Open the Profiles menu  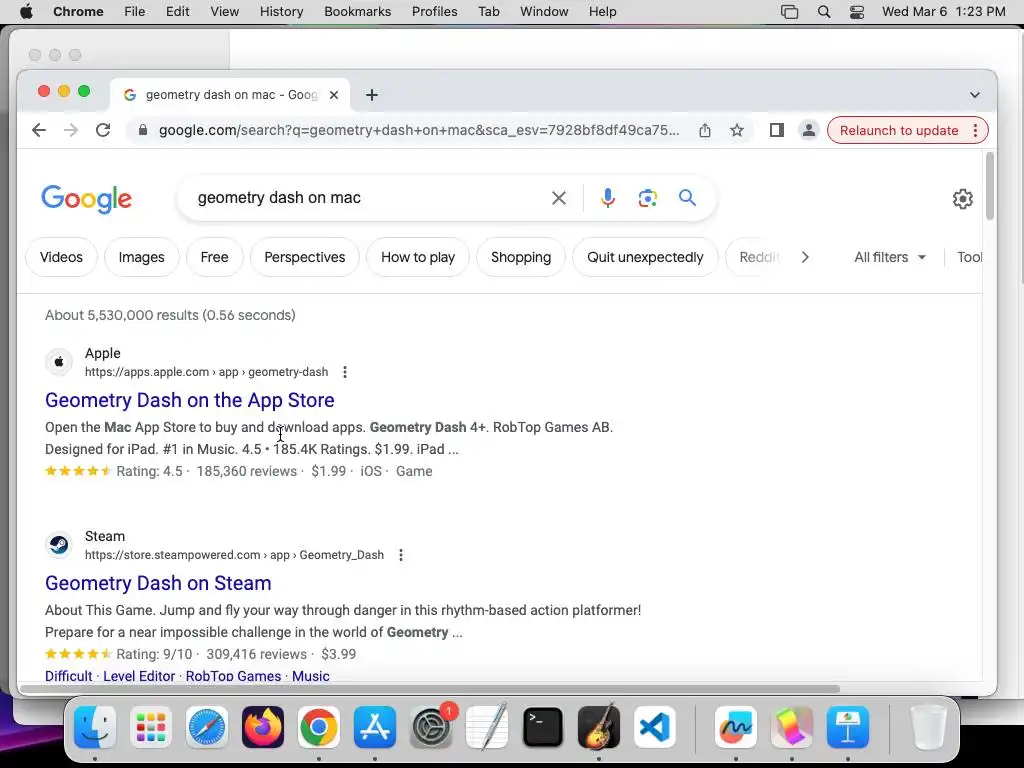[434, 12]
